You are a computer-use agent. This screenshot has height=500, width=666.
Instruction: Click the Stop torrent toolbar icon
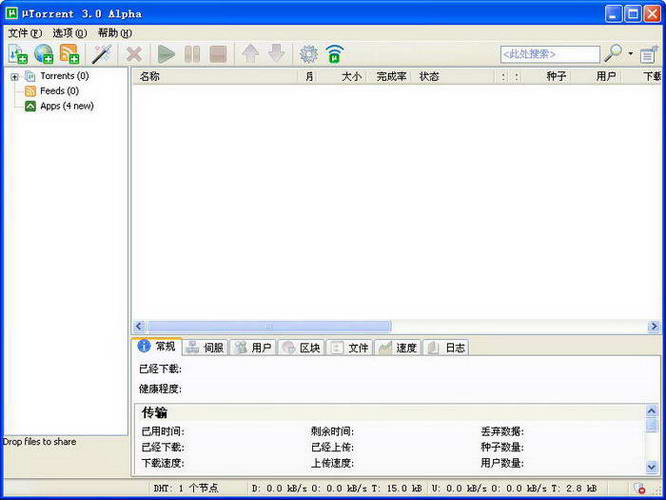pyautogui.click(x=218, y=54)
